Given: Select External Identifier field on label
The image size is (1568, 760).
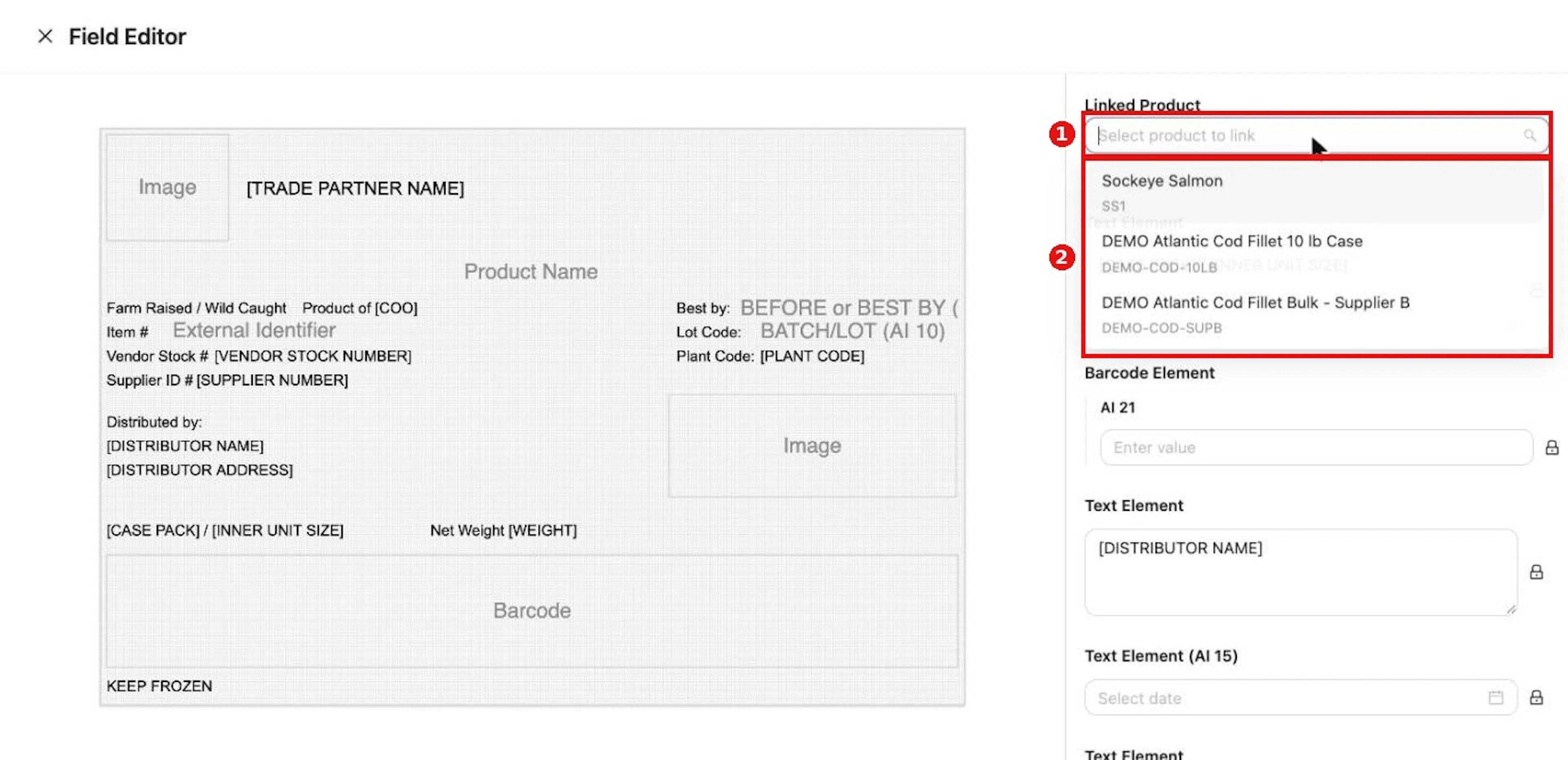Looking at the screenshot, I should (254, 330).
